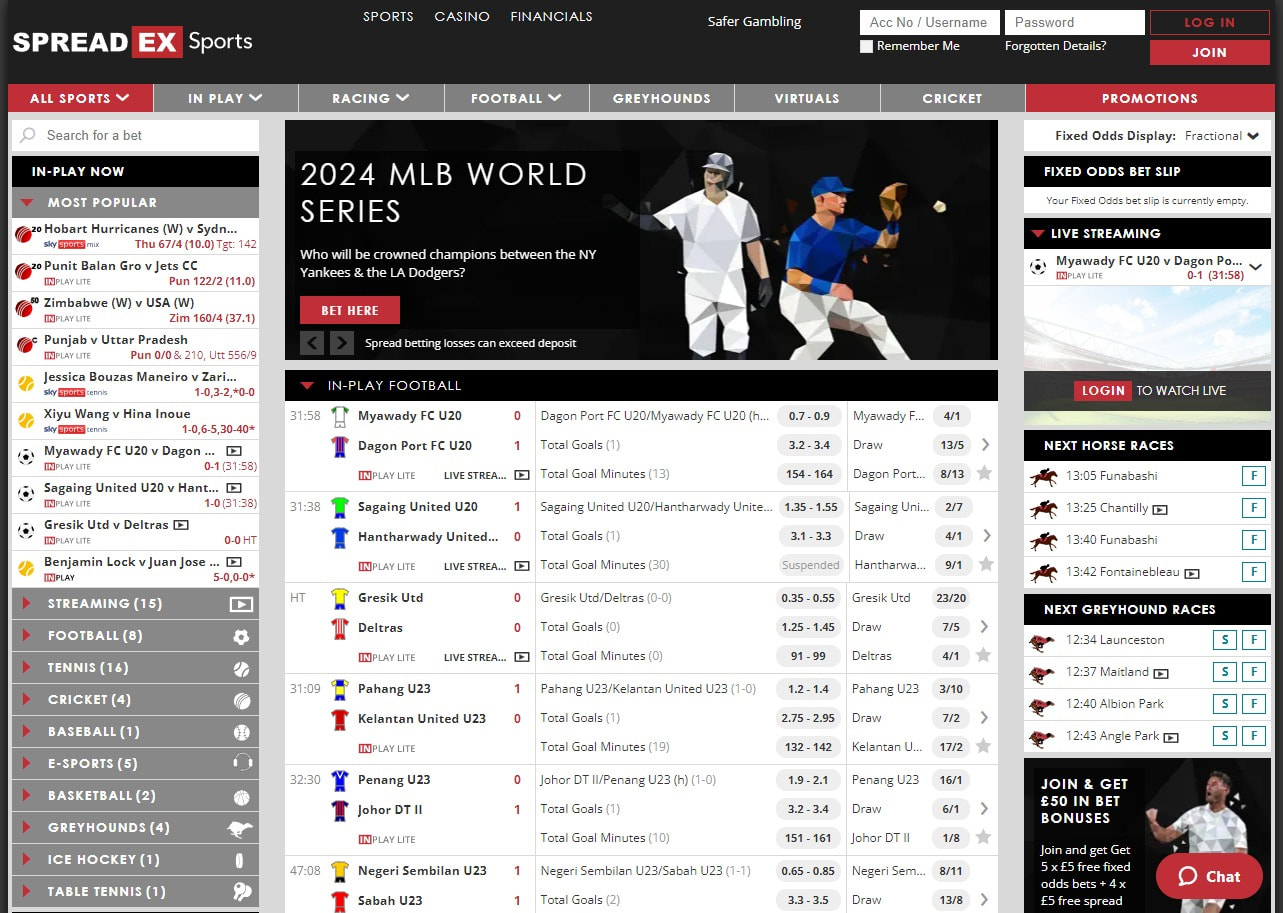Go to Cricket in nav bar
1283x913 pixels.
click(x=952, y=98)
